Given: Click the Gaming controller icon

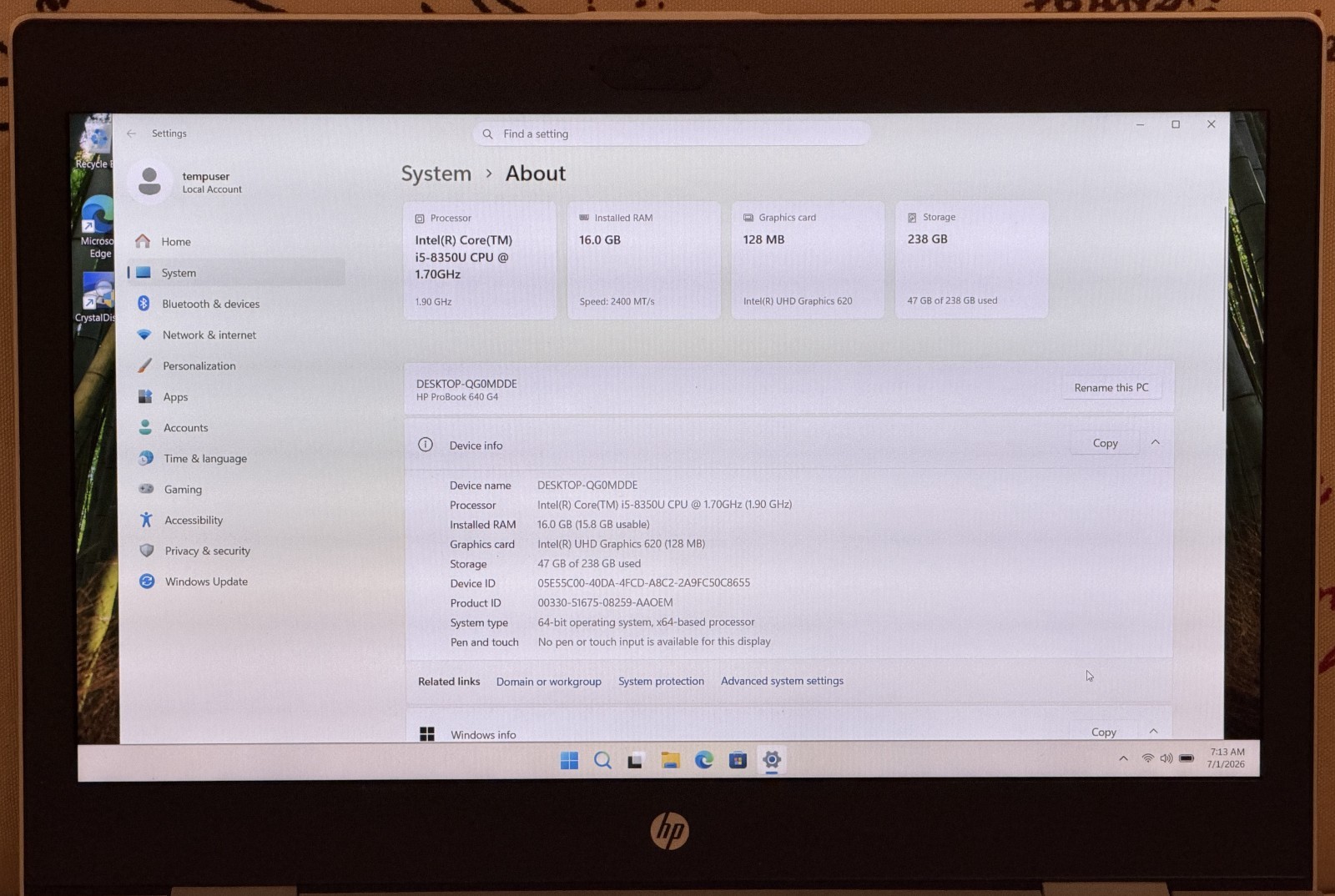Looking at the screenshot, I should 146,489.
